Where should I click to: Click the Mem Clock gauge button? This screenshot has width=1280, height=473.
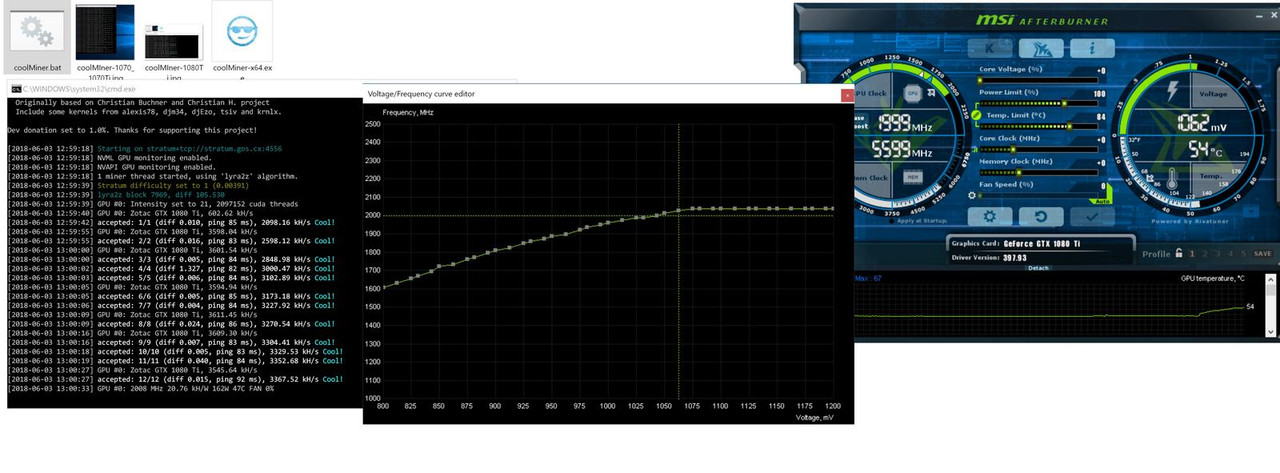(870, 178)
